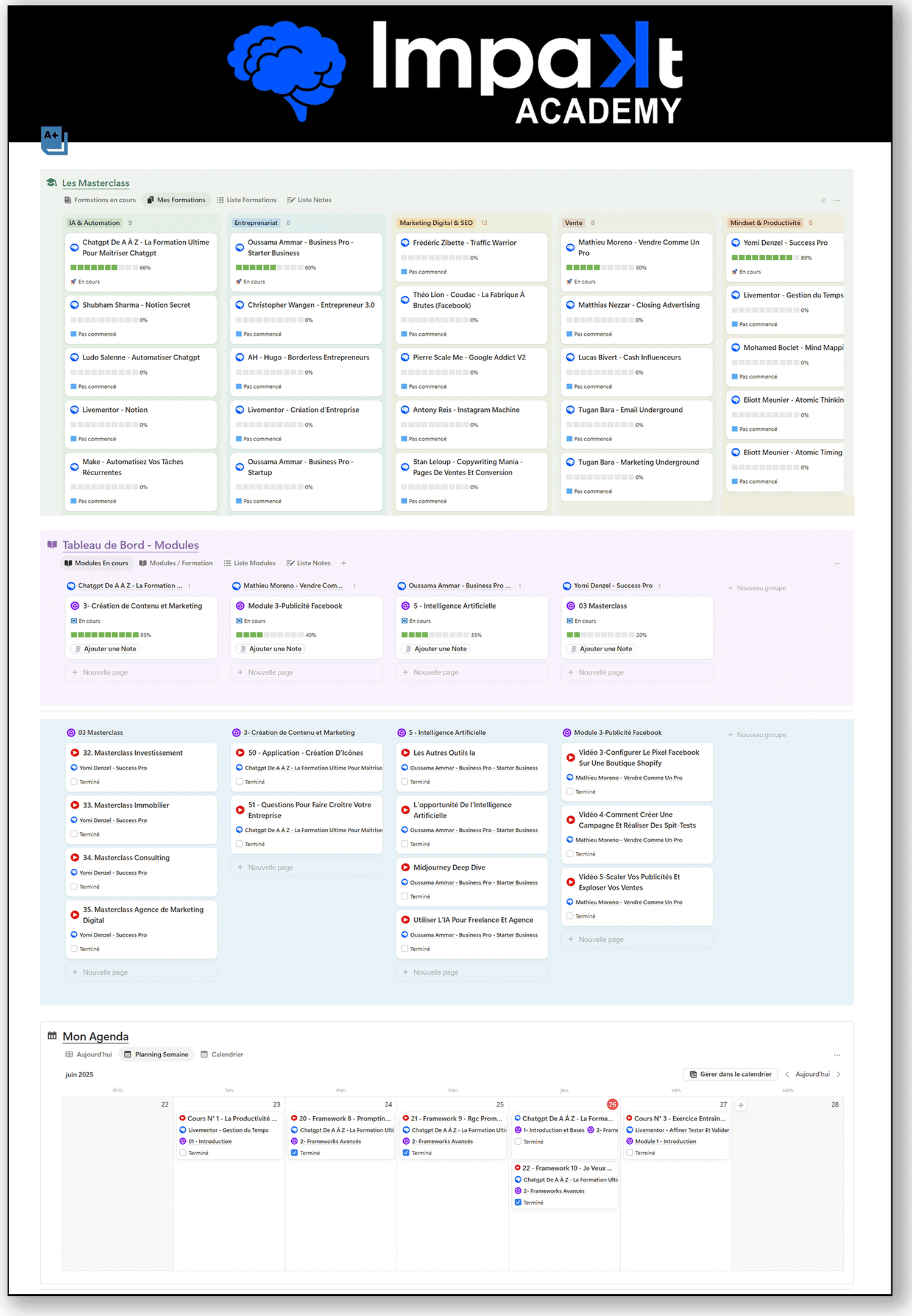Switch to the Calendrier view
The height and width of the screenshot is (1316, 912).
[x=222, y=1055]
